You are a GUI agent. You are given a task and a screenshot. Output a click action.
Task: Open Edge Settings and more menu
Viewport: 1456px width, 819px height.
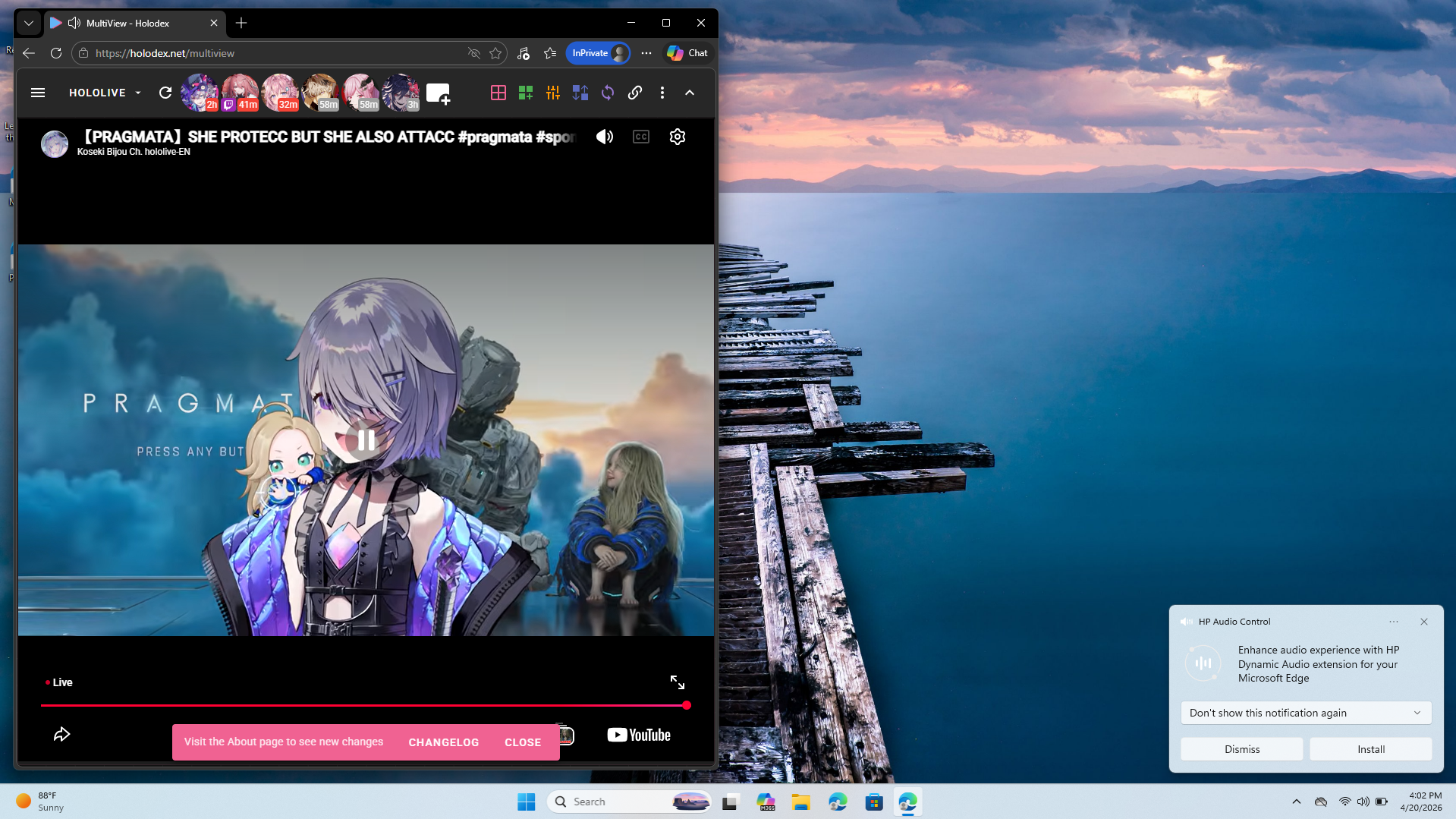(x=646, y=53)
